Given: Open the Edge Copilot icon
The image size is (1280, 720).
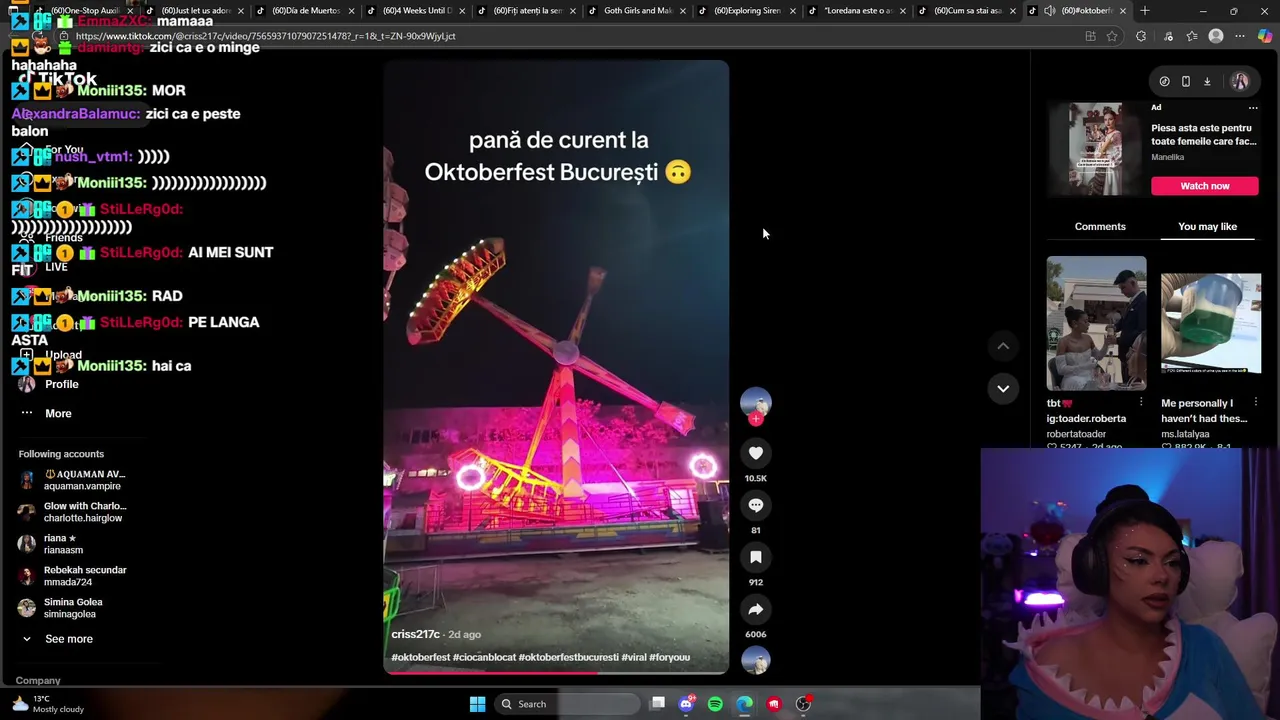Looking at the screenshot, I should click(1265, 36).
